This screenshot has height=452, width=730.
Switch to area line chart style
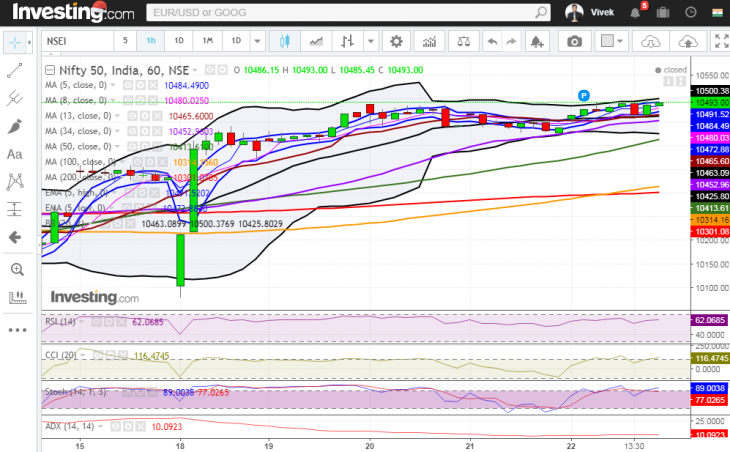tap(316, 41)
